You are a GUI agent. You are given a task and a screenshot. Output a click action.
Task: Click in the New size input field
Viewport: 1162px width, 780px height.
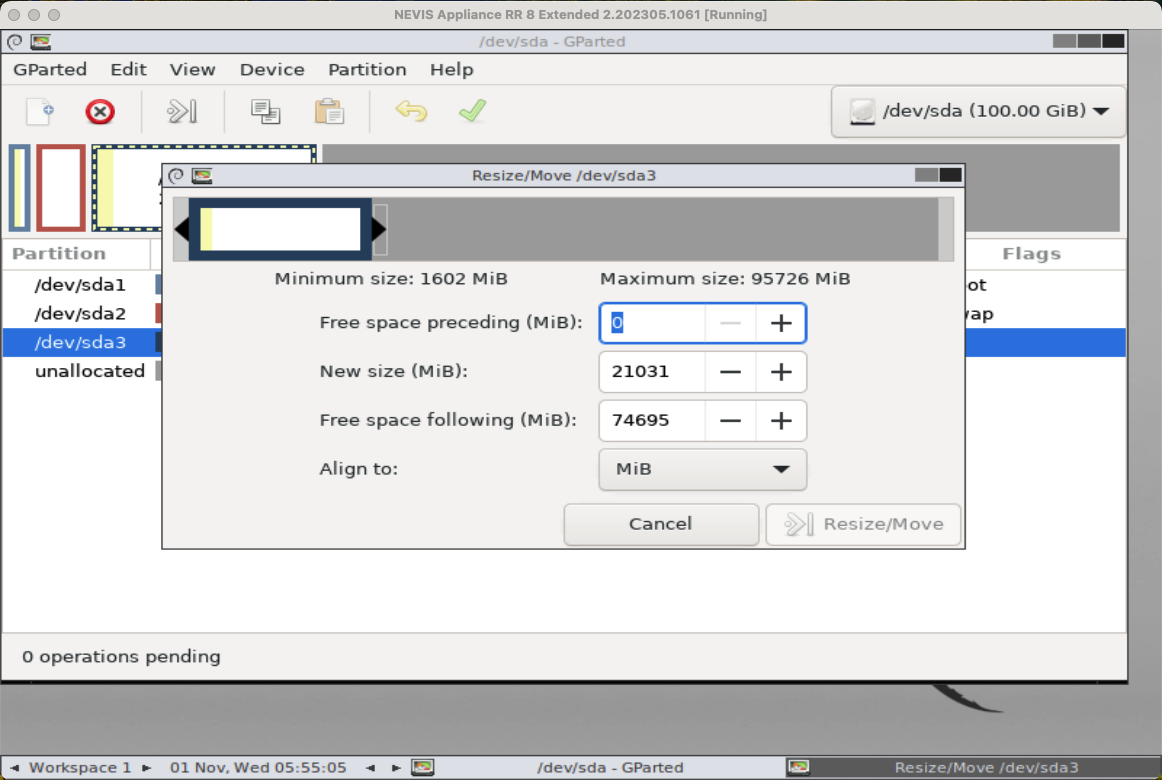point(651,372)
